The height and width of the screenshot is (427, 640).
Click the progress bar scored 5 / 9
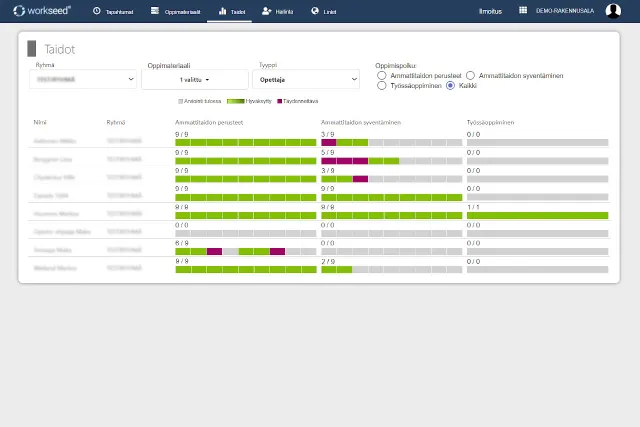[391, 161]
